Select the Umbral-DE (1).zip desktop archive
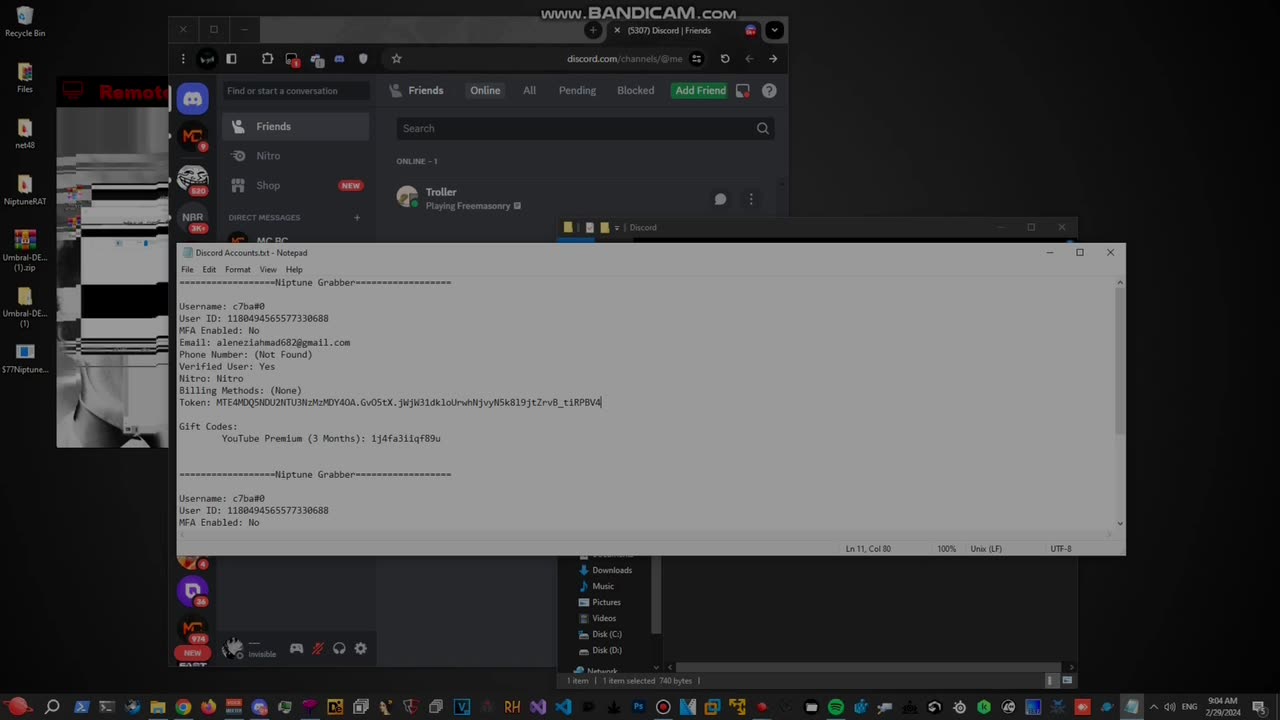The height and width of the screenshot is (720, 1280). click(25, 251)
